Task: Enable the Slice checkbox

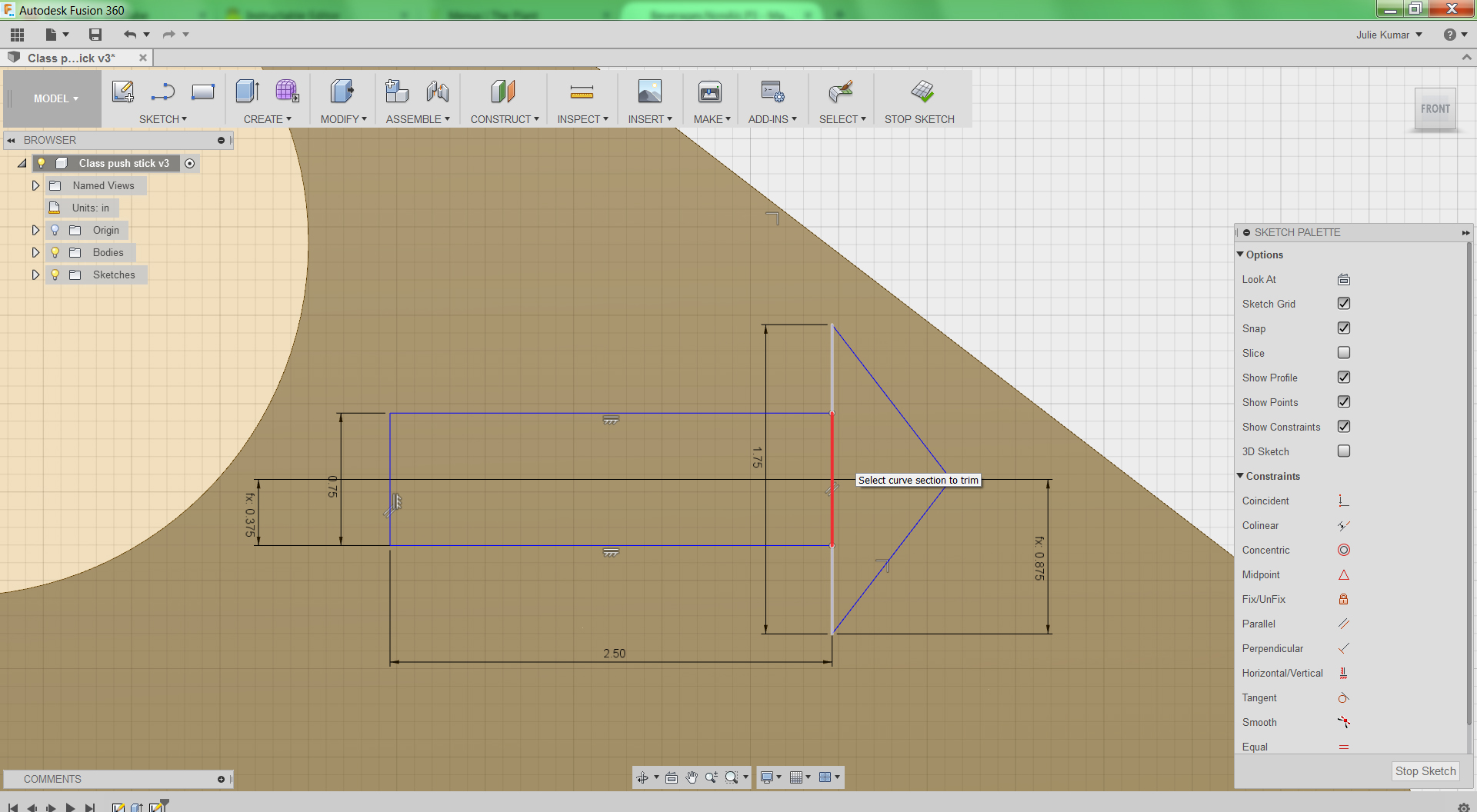Action: pyautogui.click(x=1344, y=353)
